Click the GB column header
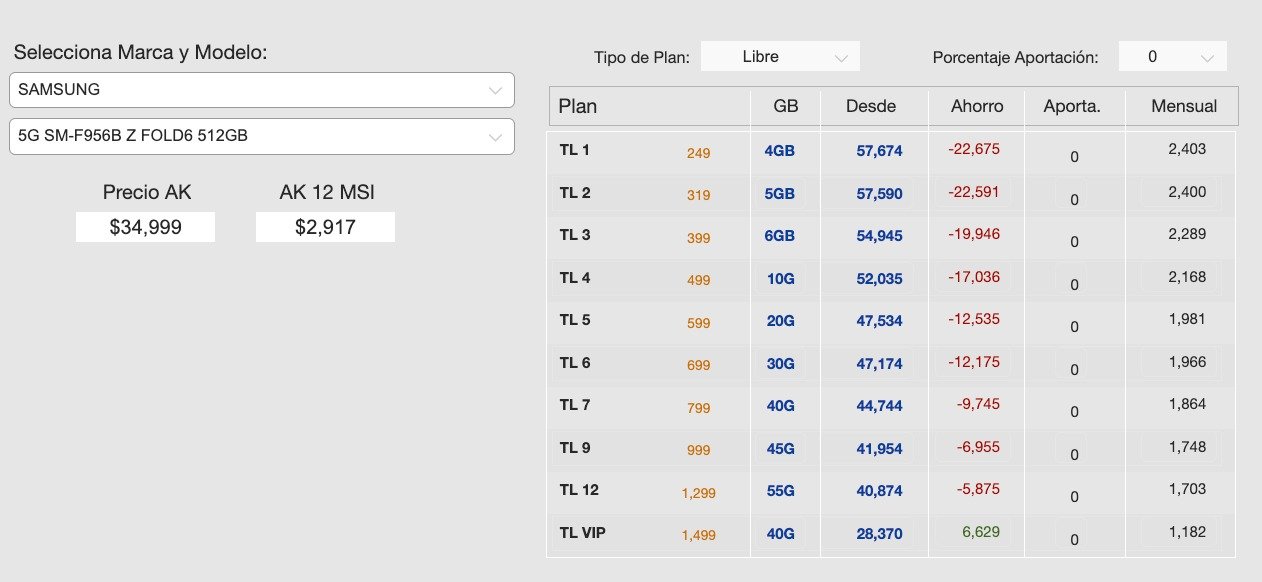 (x=786, y=106)
